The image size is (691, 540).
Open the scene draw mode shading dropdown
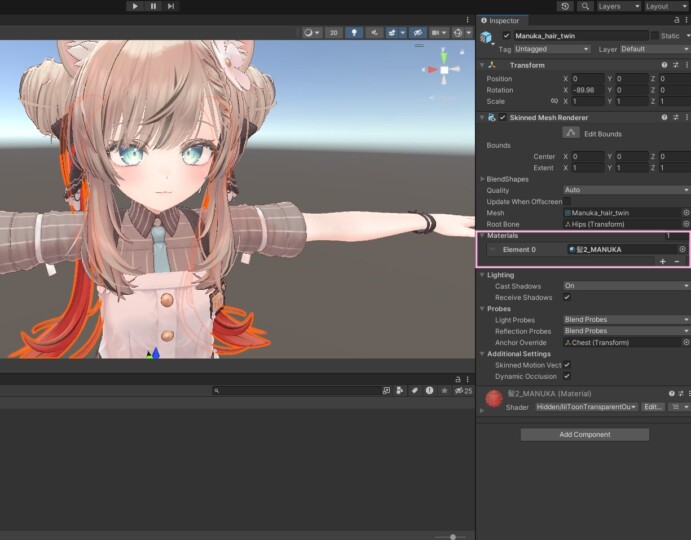point(312,33)
